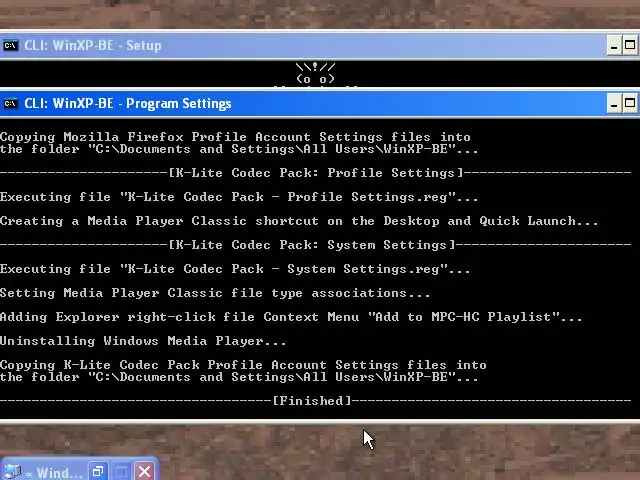Select the "CLI: WinXP-BE - Program Settings" title bar
Image resolution: width=640 pixels, height=480 pixels.
point(320,104)
